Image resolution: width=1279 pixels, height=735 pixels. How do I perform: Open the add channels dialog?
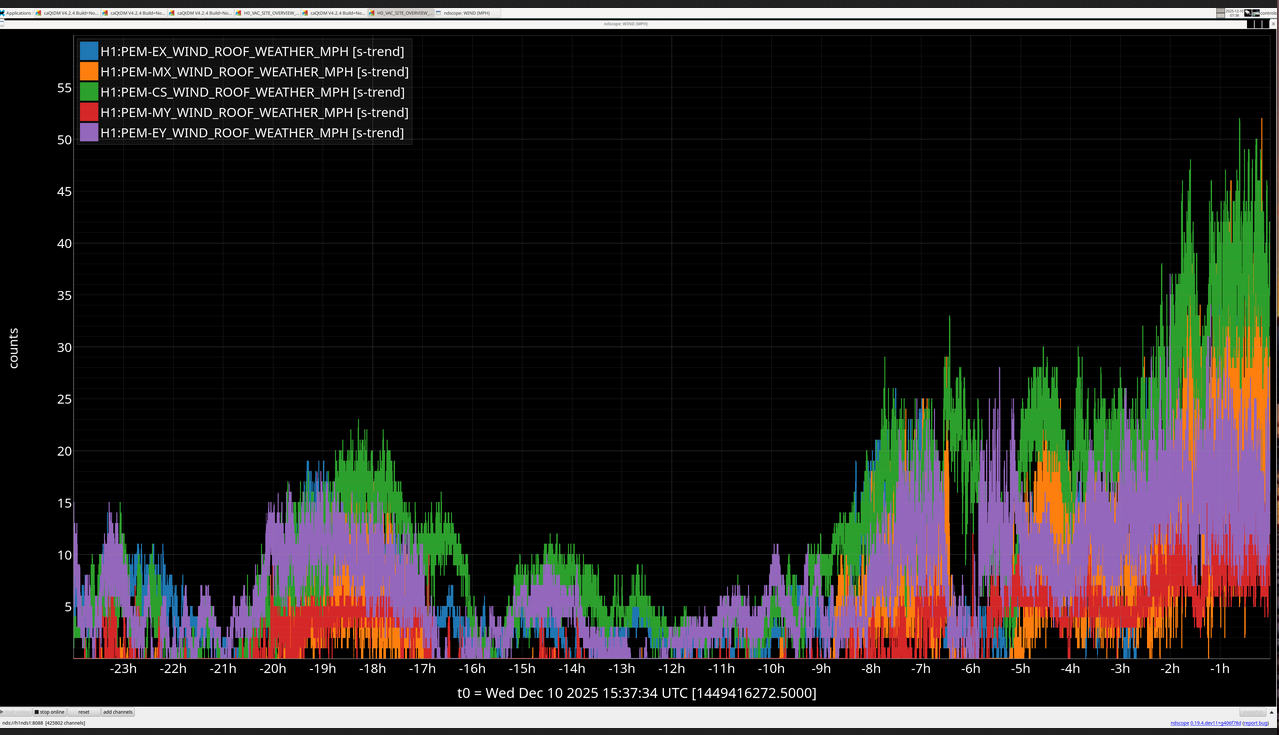point(117,712)
